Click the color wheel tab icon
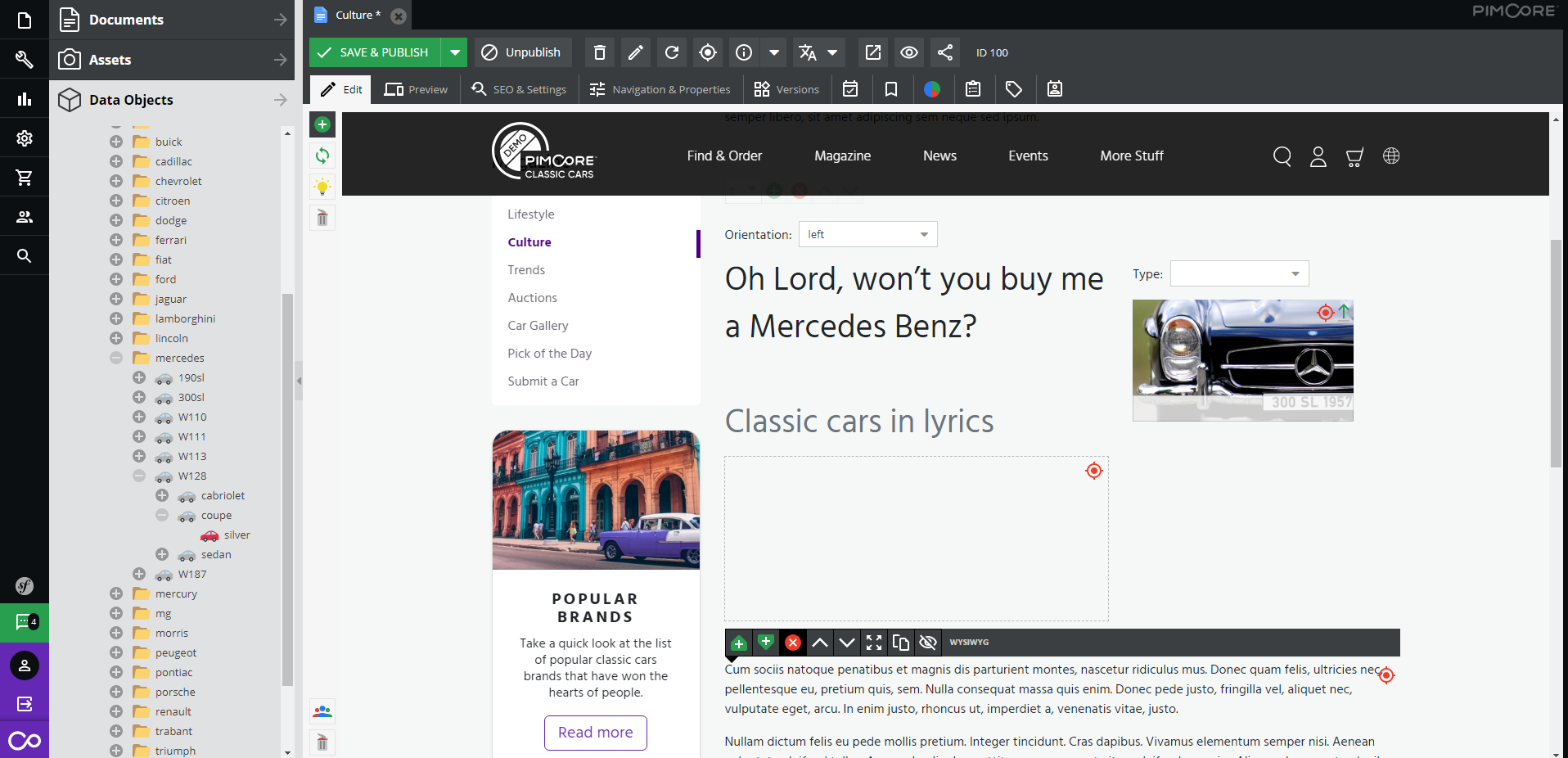Viewport: 1568px width, 758px height. click(x=932, y=89)
